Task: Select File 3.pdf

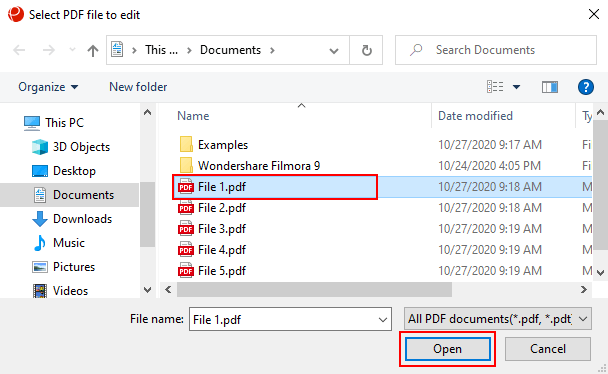Action: coord(222,229)
